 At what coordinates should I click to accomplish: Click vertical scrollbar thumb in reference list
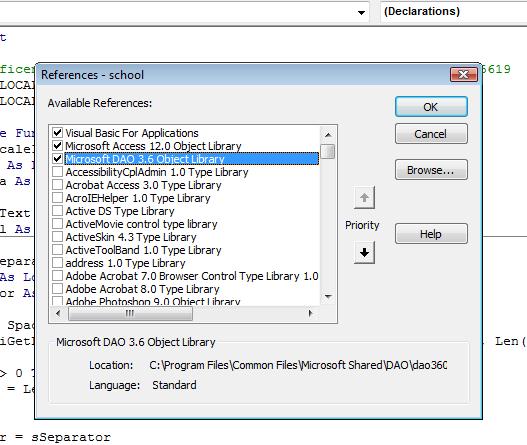coord(328,151)
